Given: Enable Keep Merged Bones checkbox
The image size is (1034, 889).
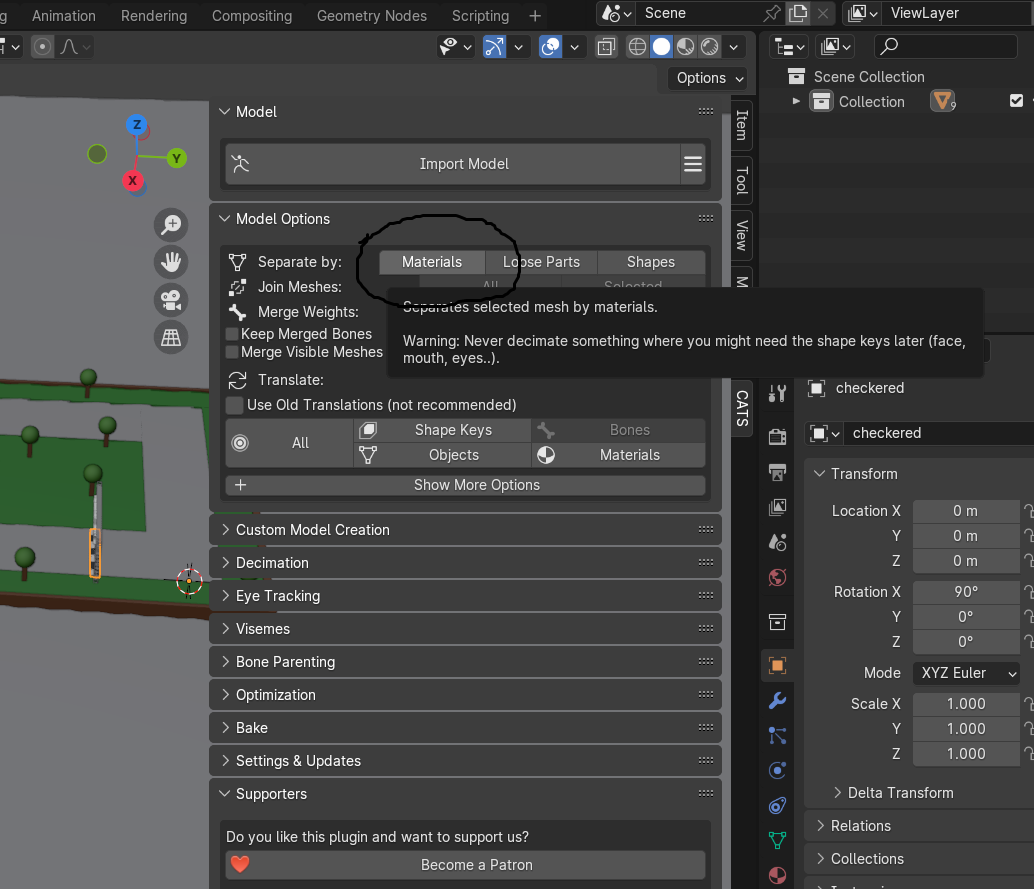Looking at the screenshot, I should pyautogui.click(x=232, y=334).
